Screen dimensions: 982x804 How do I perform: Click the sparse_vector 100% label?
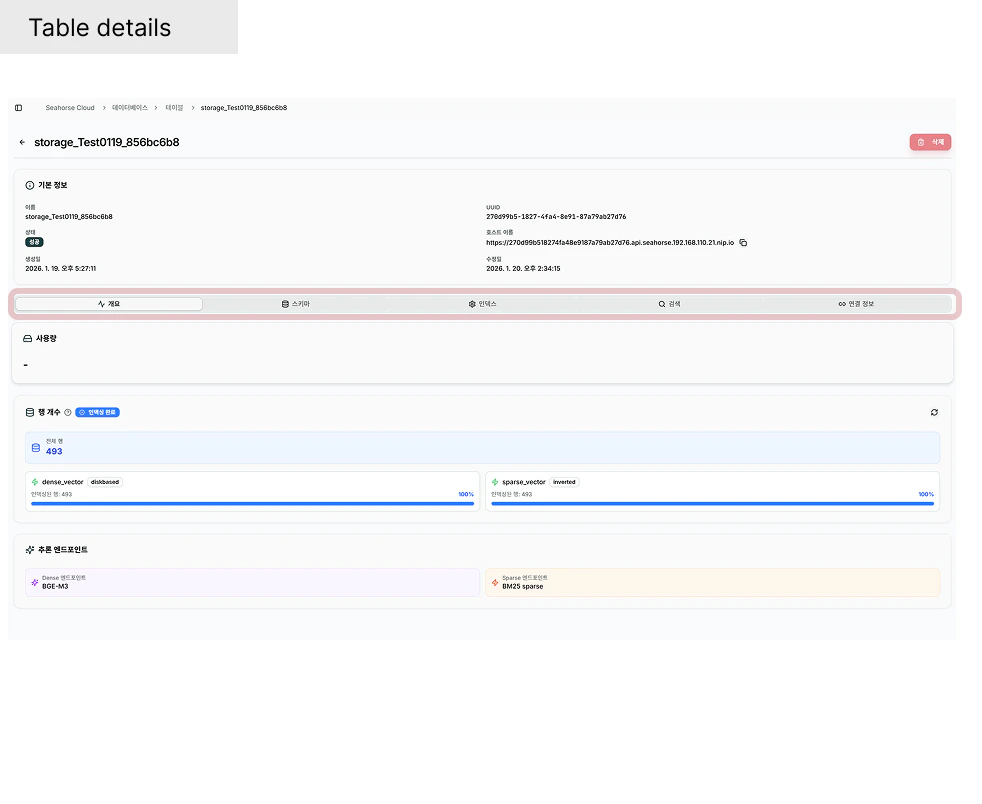pos(926,494)
